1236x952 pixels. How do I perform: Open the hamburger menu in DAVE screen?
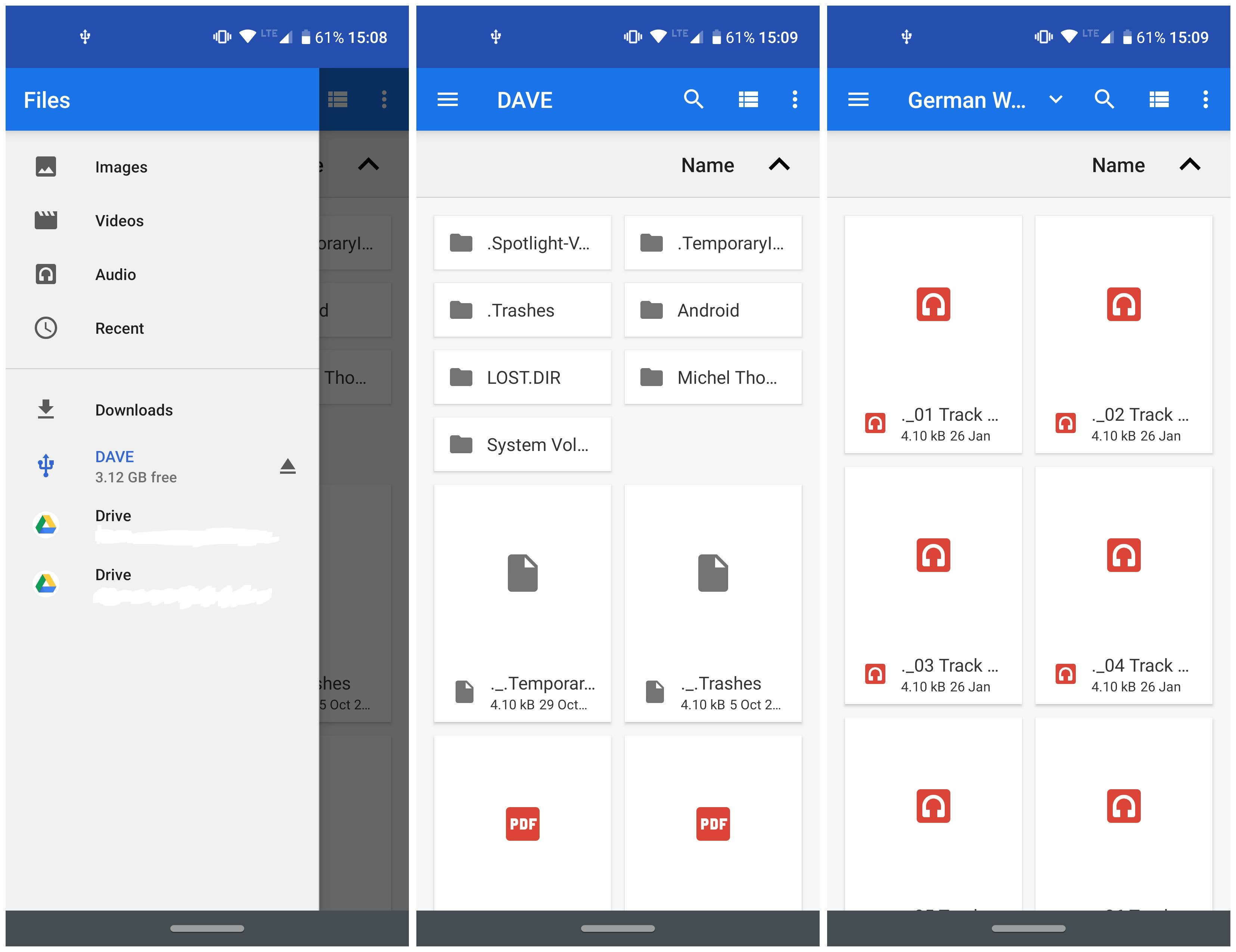[x=447, y=100]
